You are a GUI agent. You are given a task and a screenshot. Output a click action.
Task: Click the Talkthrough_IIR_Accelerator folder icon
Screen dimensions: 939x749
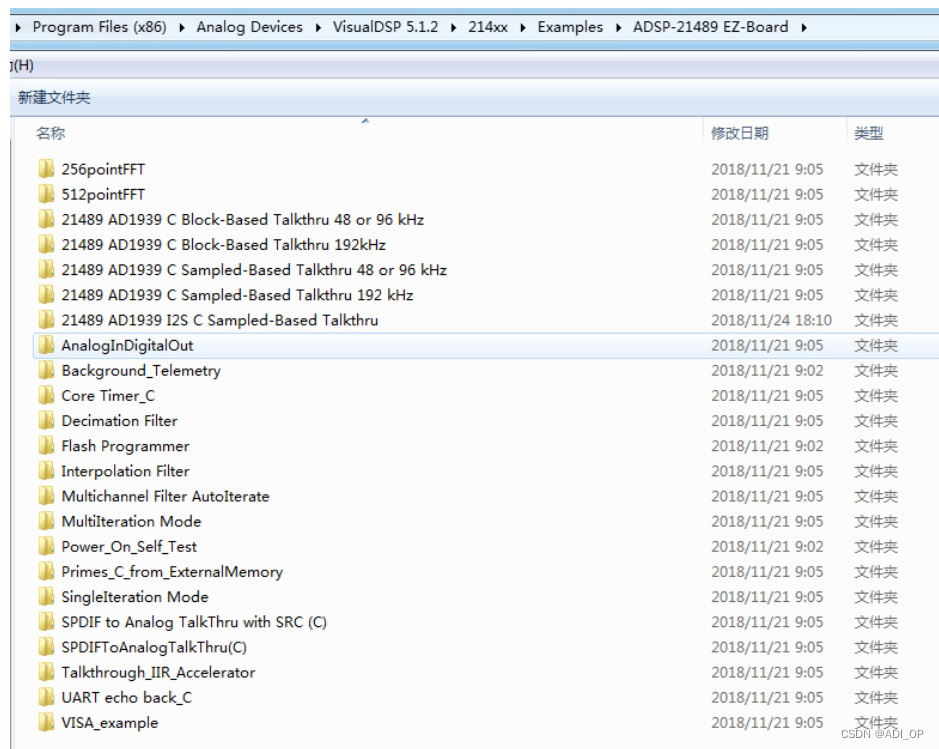(46, 672)
